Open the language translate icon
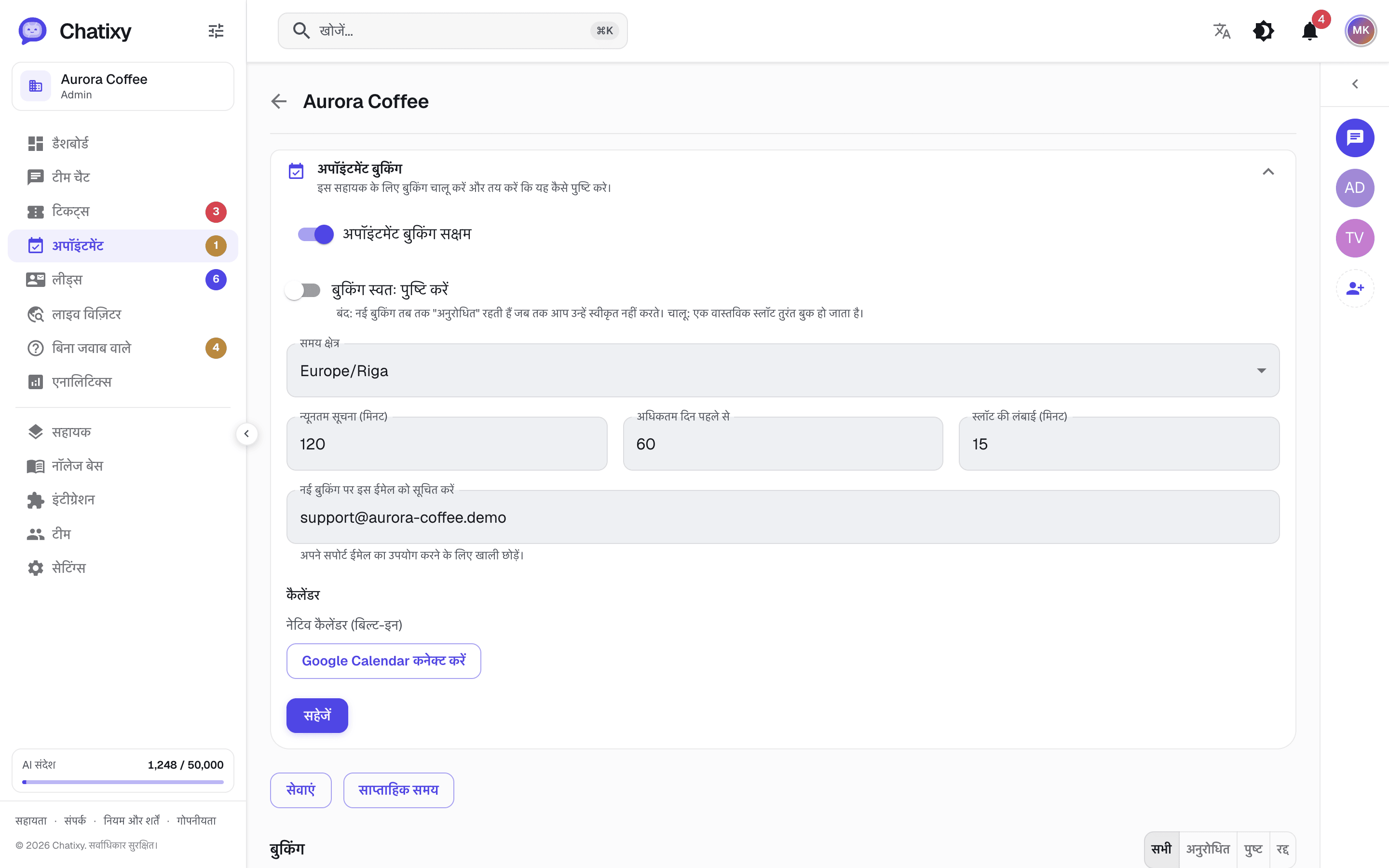The height and width of the screenshot is (868, 1389). coord(1221,31)
